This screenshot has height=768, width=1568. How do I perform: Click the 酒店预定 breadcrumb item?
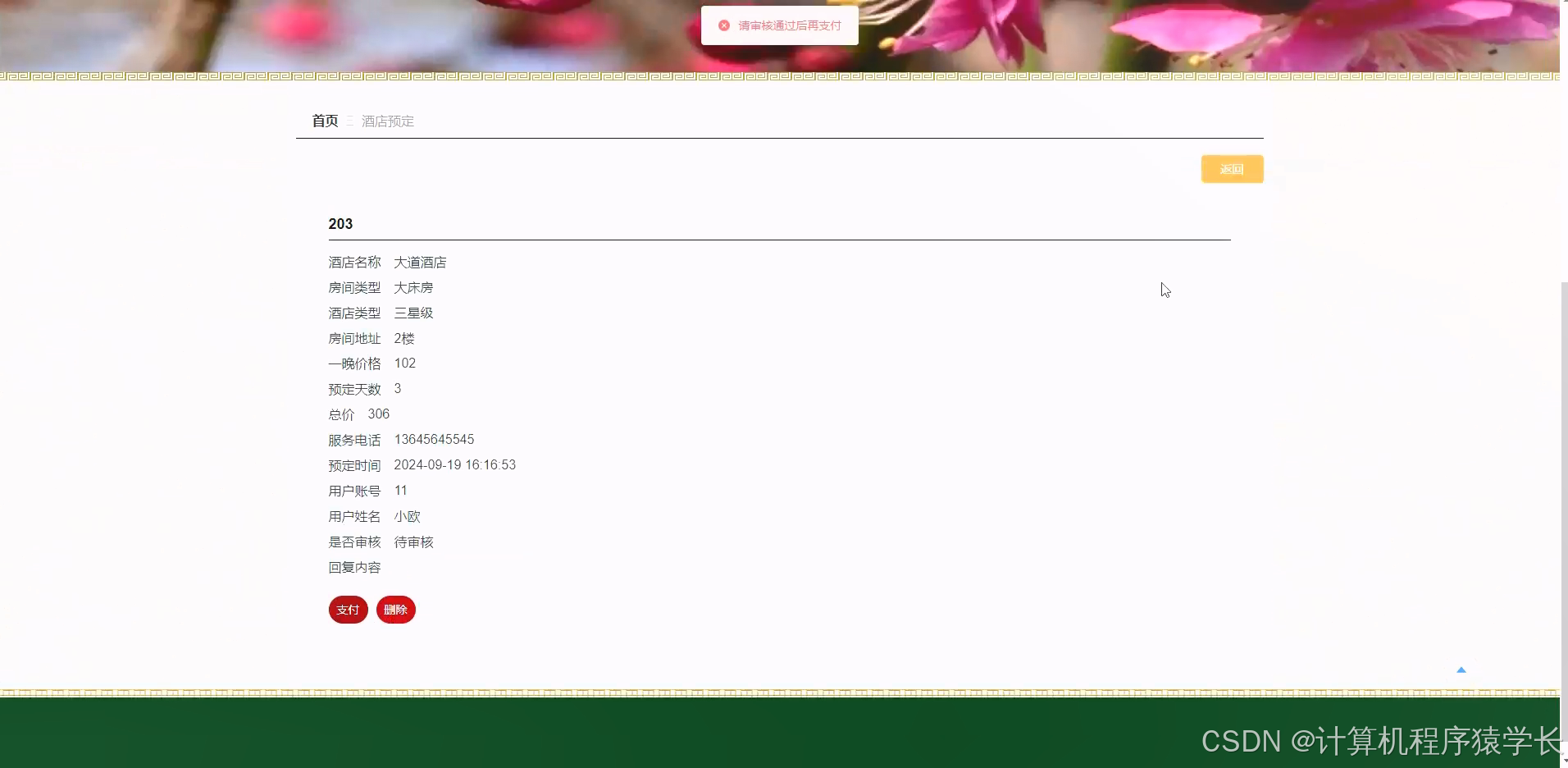coord(388,121)
